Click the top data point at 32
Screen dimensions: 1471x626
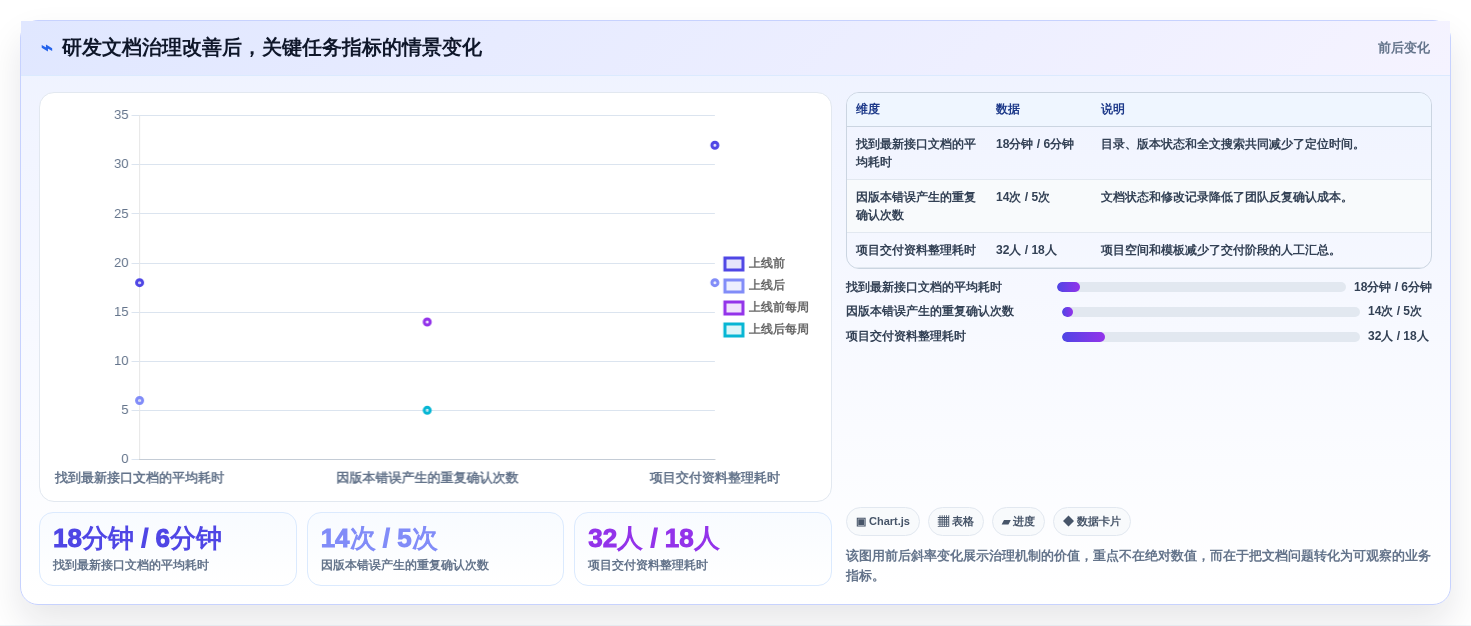715,146
